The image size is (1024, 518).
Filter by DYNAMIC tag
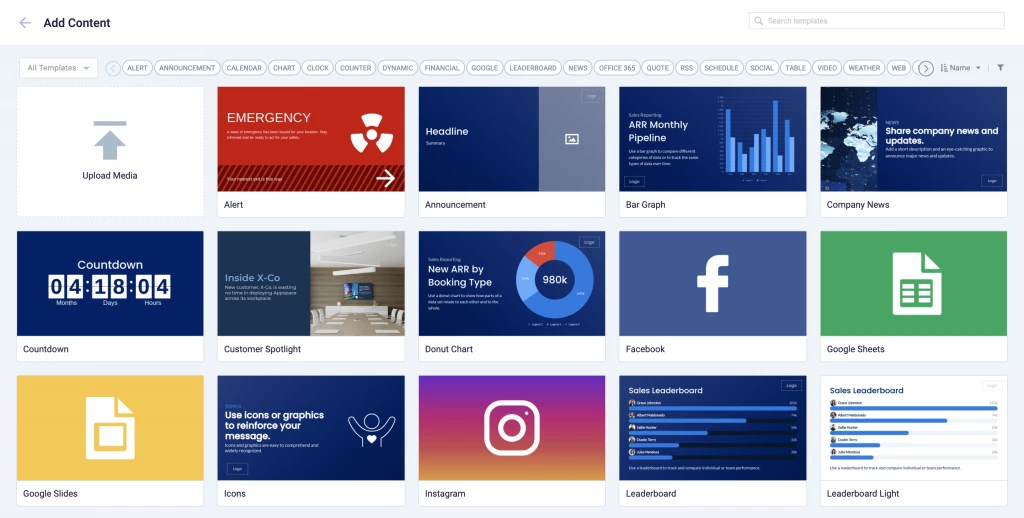coord(398,68)
